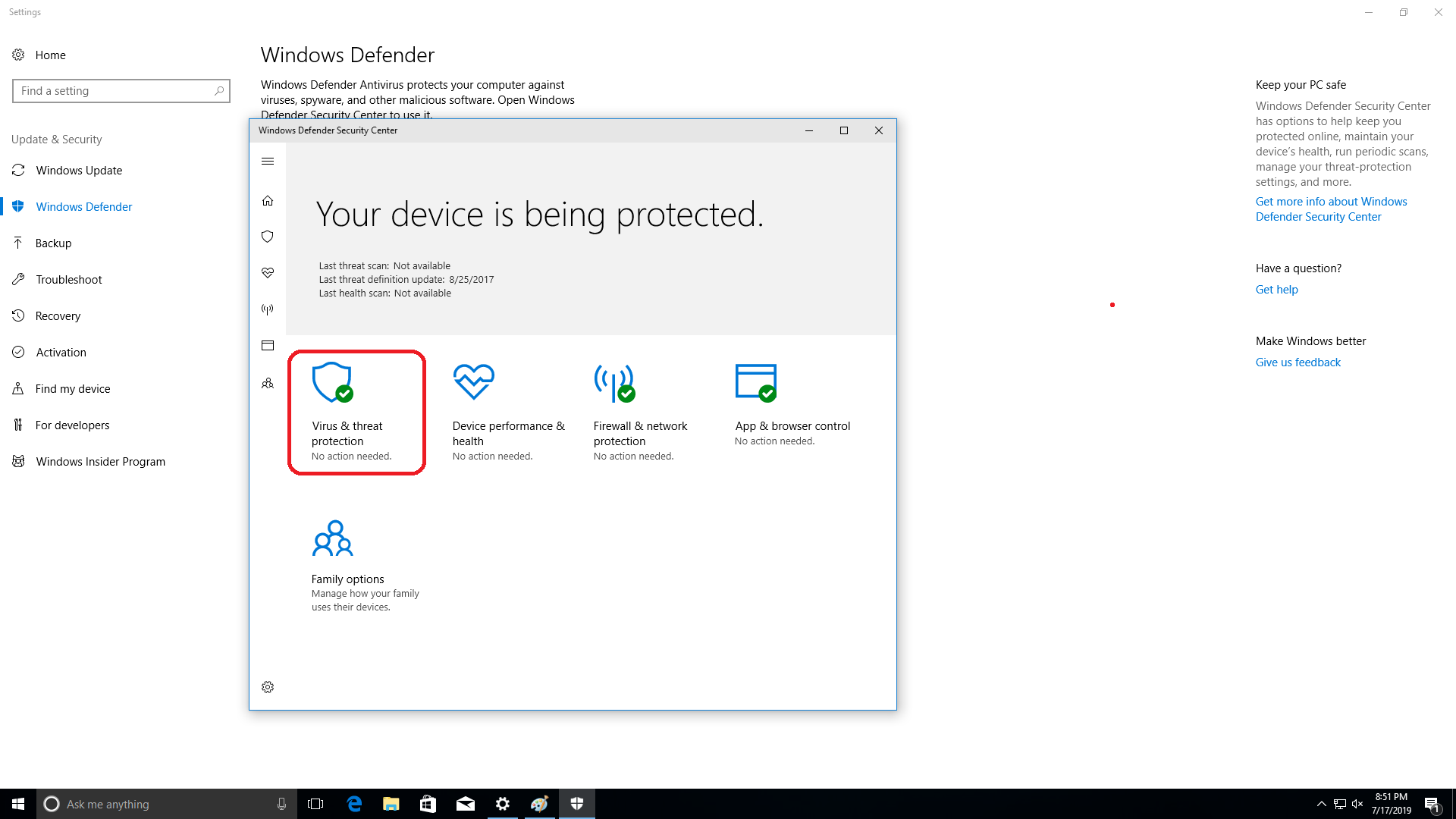Image resolution: width=1456 pixels, height=819 pixels.
Task: Click Cortana Ask me anything box
Action: click(x=167, y=804)
